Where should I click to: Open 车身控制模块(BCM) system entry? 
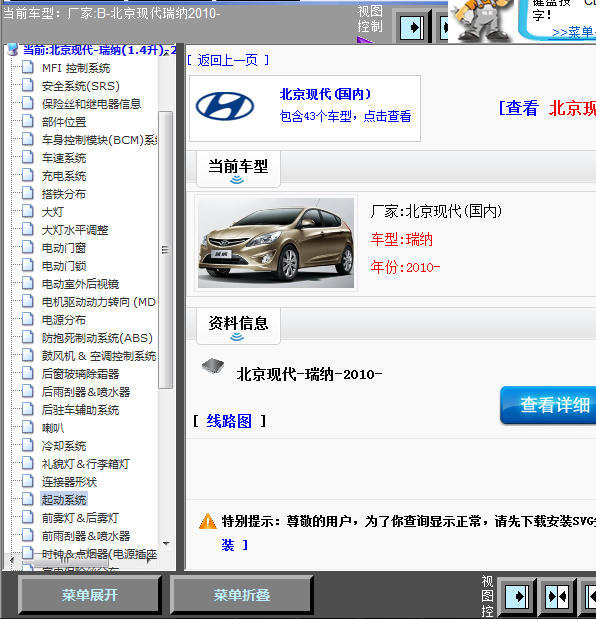pos(99,140)
